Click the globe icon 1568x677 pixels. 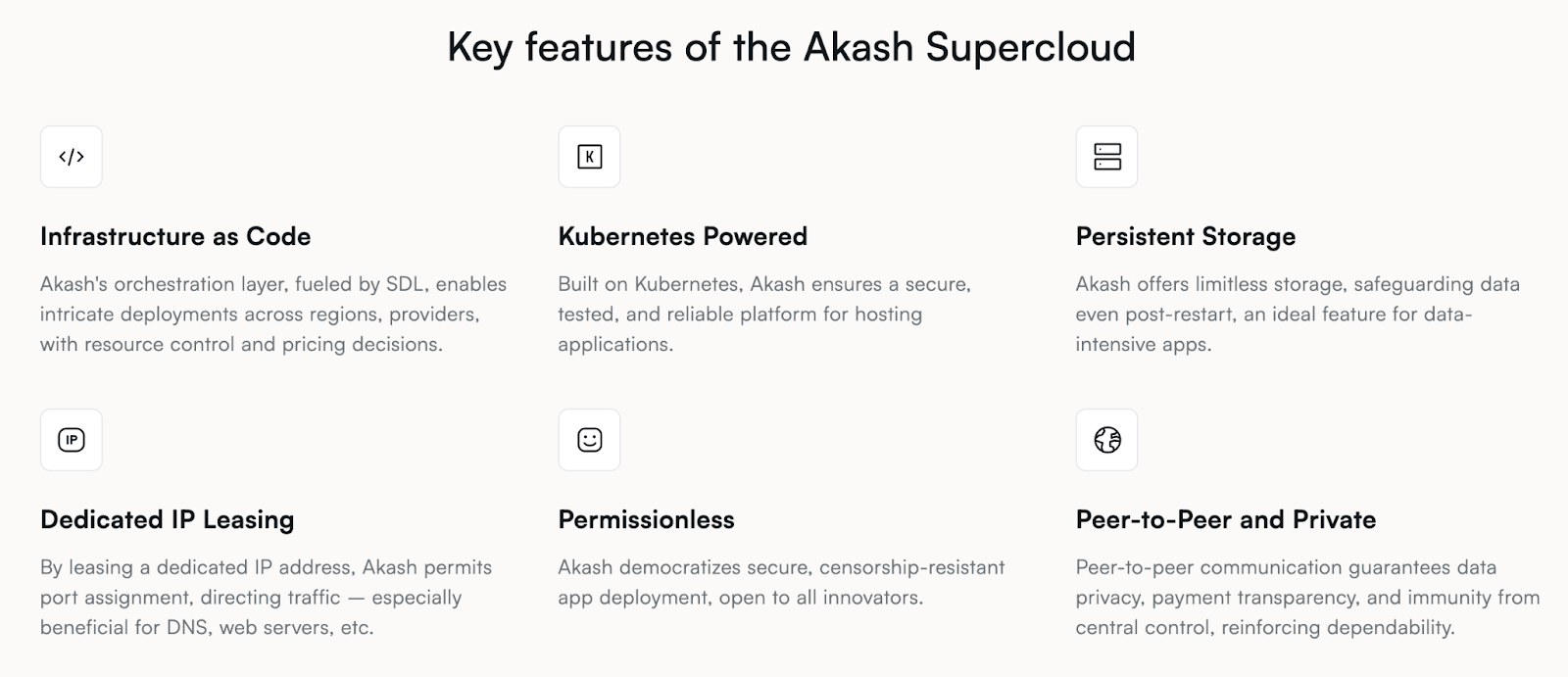click(1106, 440)
